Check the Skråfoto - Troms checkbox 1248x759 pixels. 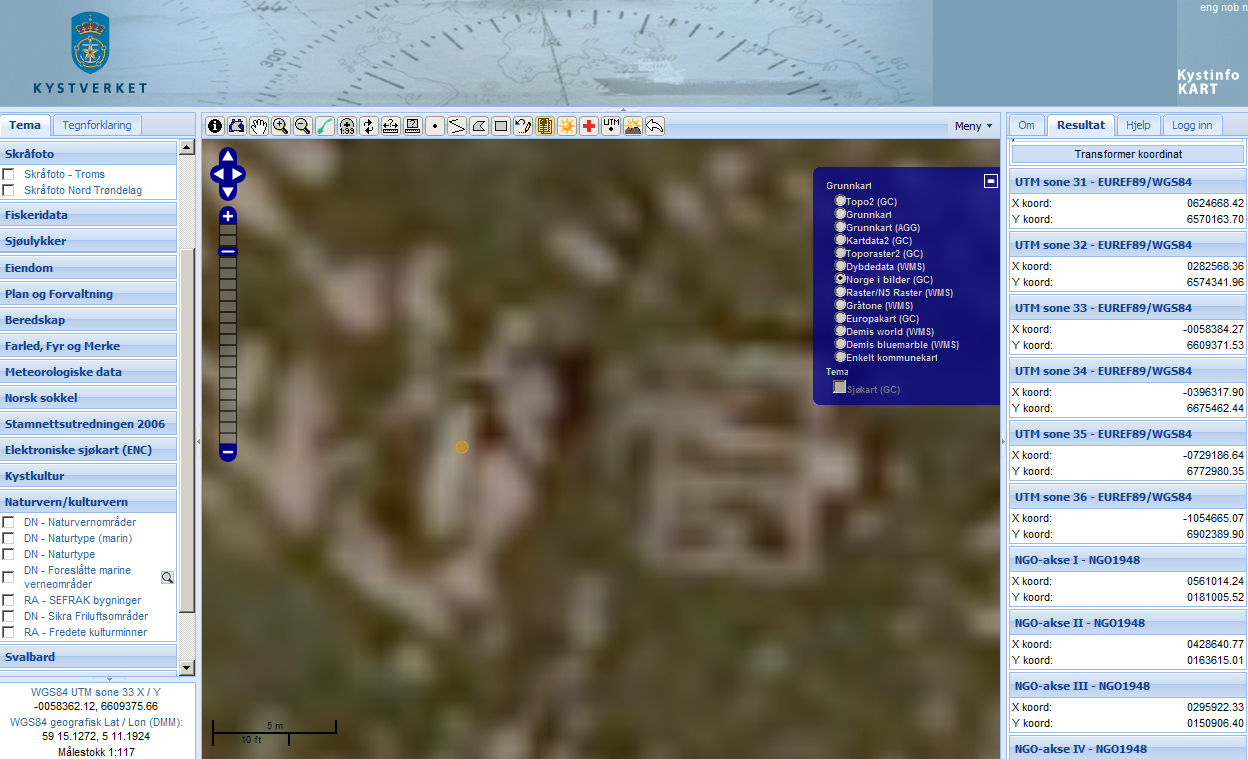click(x=8, y=174)
